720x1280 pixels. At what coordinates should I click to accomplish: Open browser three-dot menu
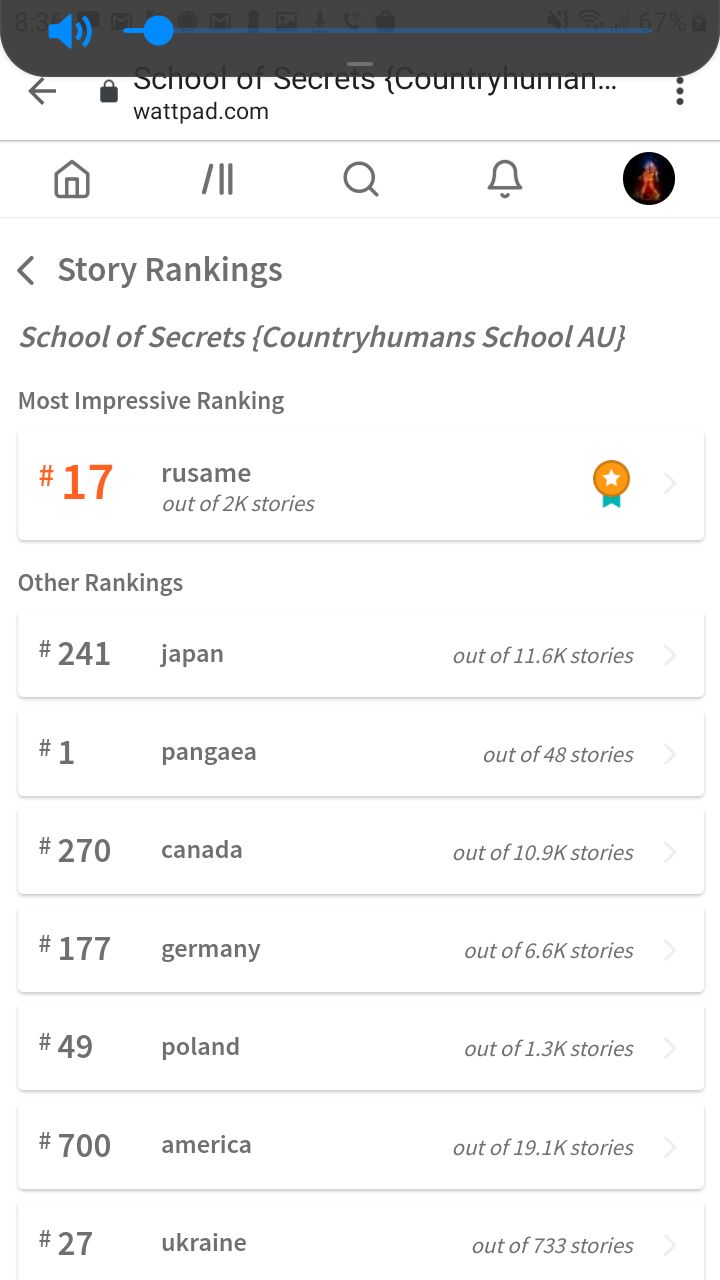680,92
